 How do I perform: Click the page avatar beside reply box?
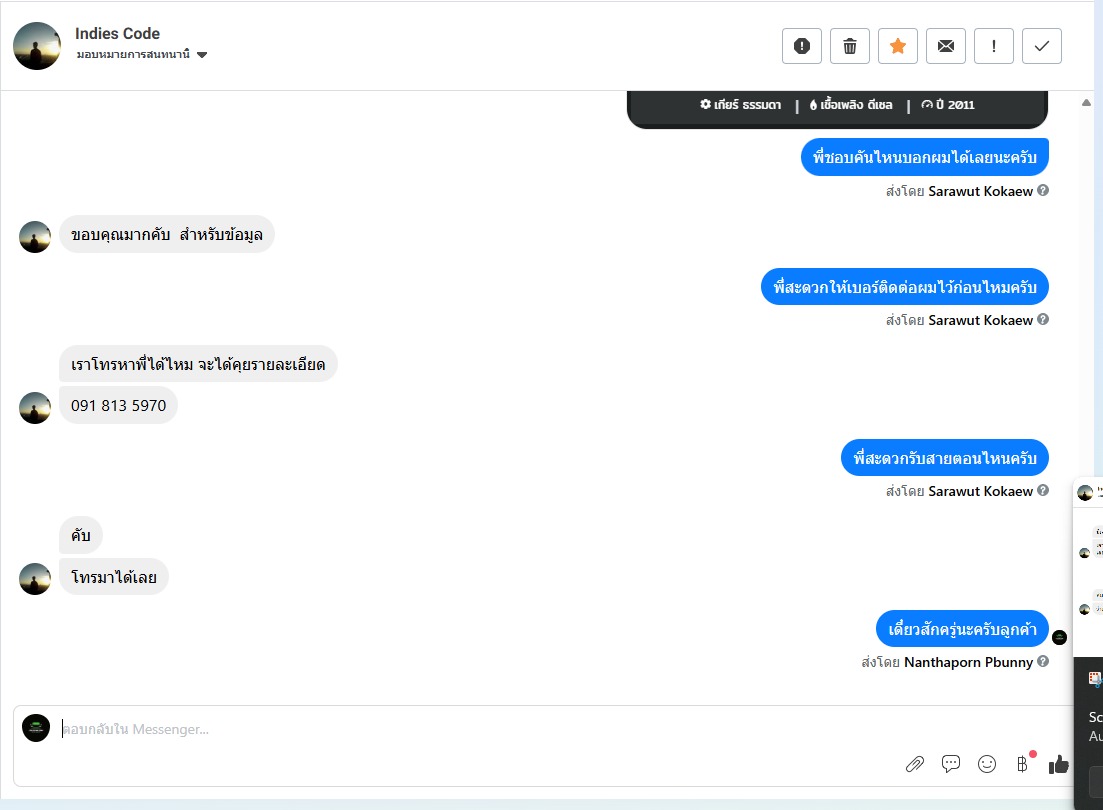coord(36,728)
